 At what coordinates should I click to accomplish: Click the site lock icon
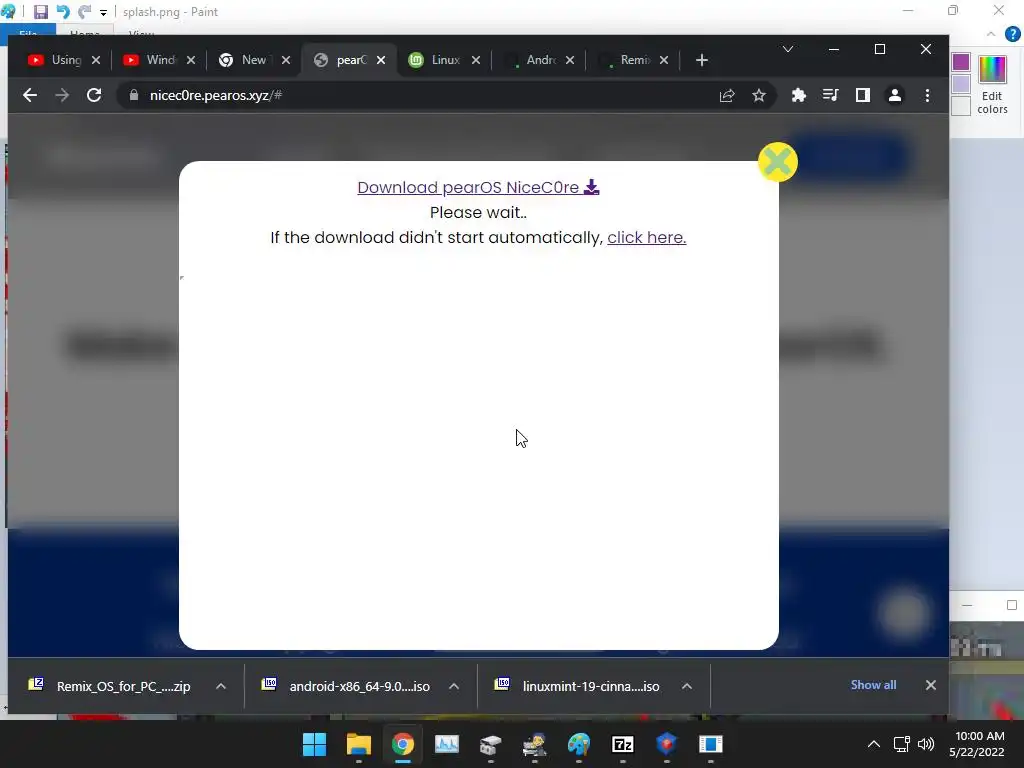pyautogui.click(x=134, y=95)
